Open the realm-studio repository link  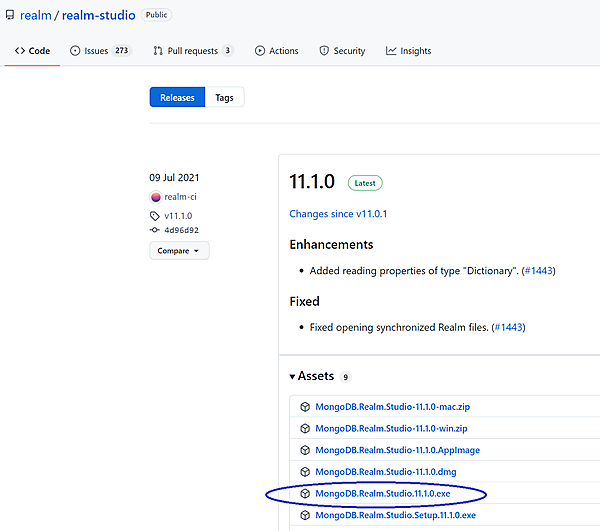[98, 16]
